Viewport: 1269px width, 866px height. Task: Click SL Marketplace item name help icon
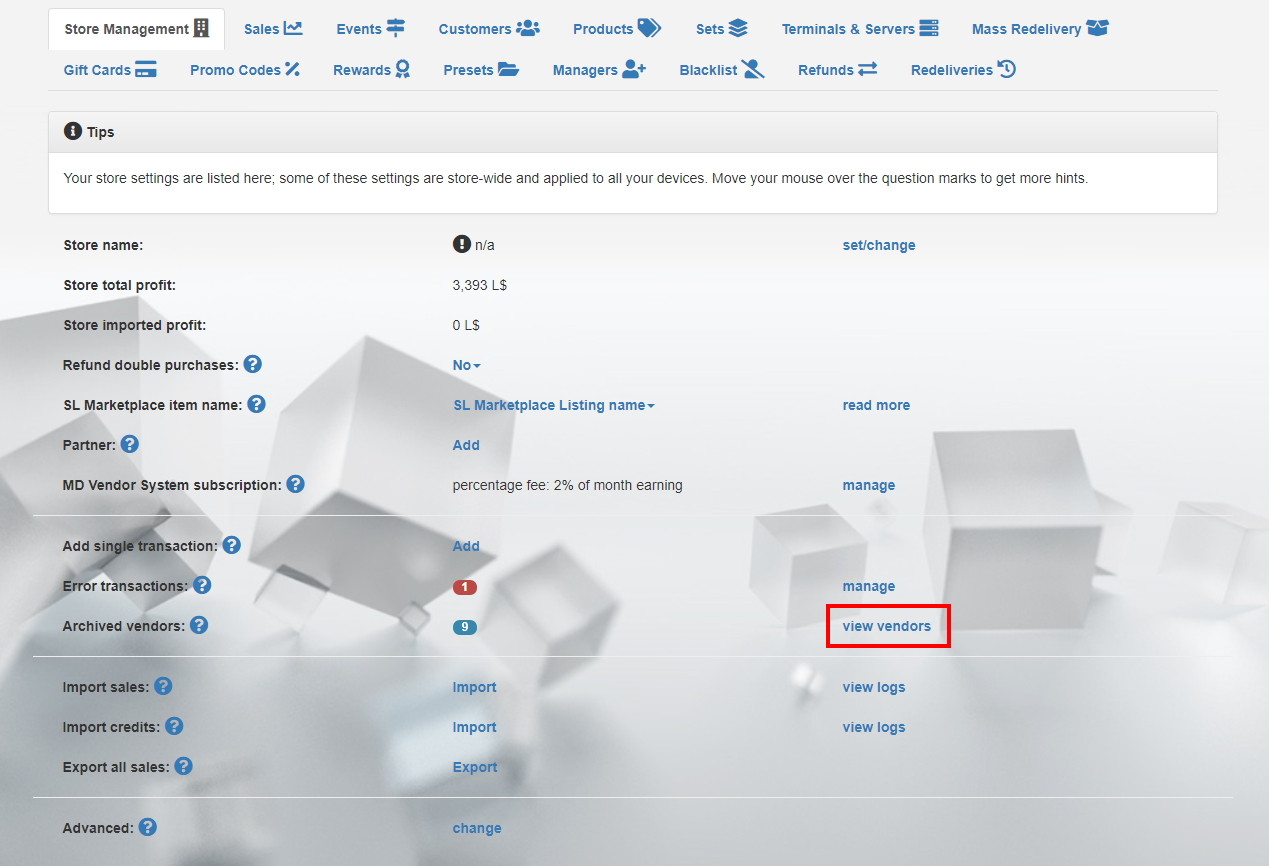[257, 404]
